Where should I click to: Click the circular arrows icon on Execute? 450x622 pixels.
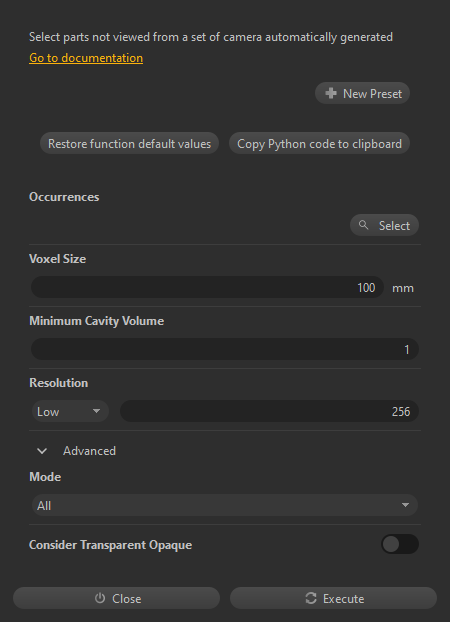point(311,598)
